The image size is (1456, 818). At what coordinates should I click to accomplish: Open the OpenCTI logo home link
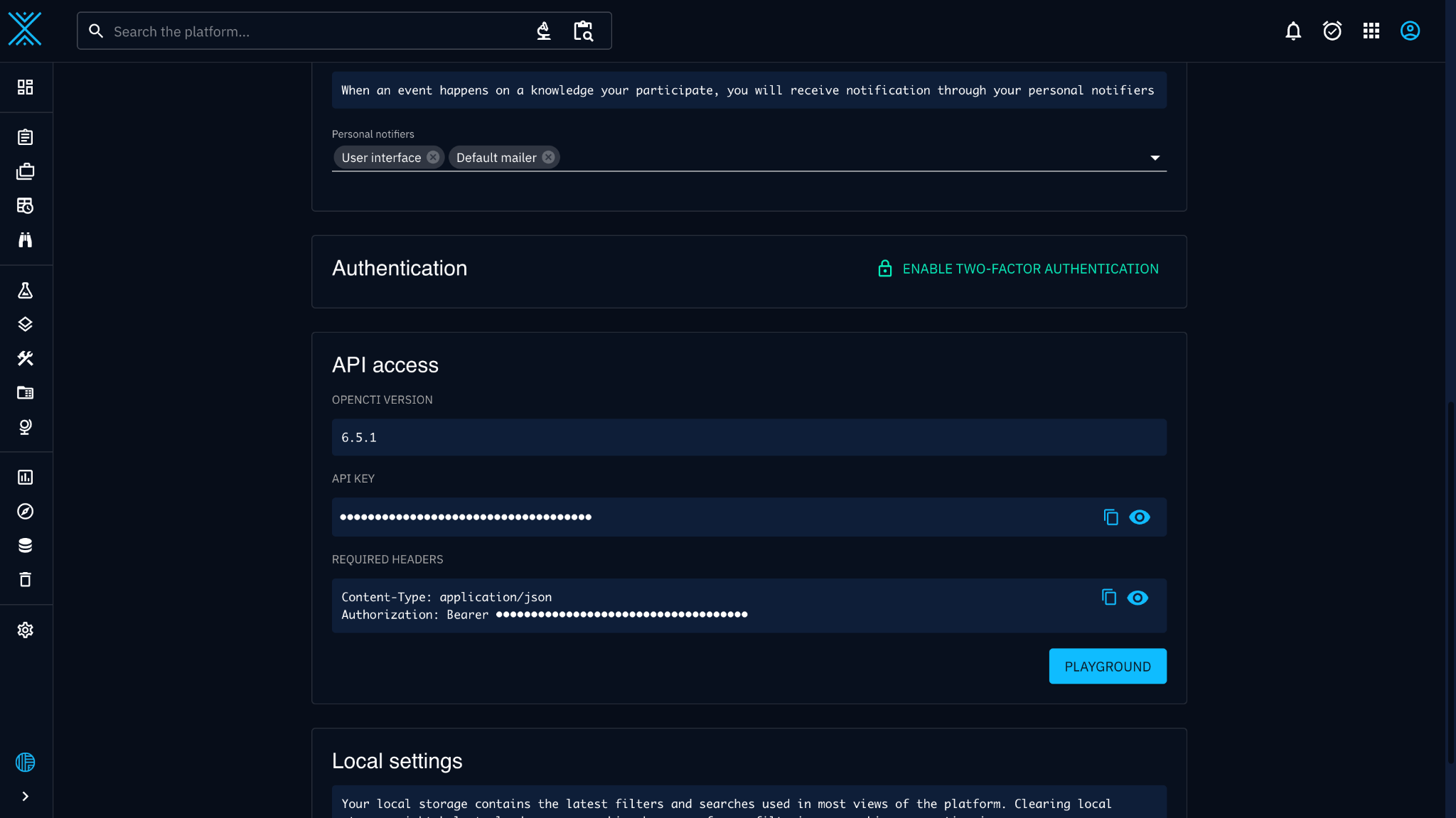[25, 29]
